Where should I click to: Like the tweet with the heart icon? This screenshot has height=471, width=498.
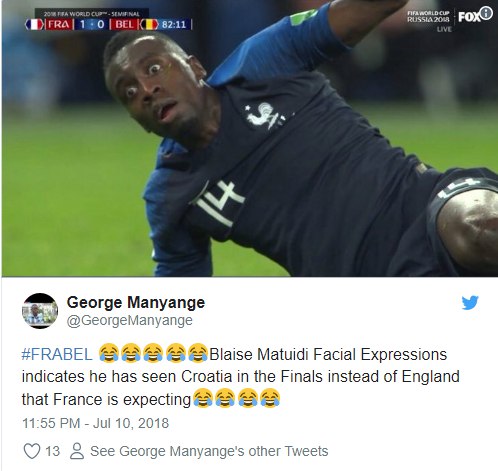(x=32, y=451)
